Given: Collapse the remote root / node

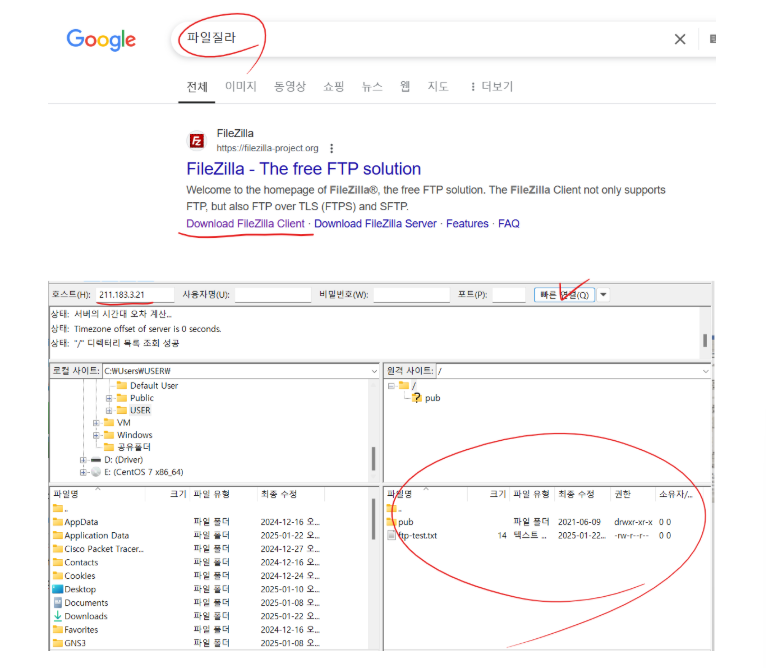Looking at the screenshot, I should tap(391, 386).
